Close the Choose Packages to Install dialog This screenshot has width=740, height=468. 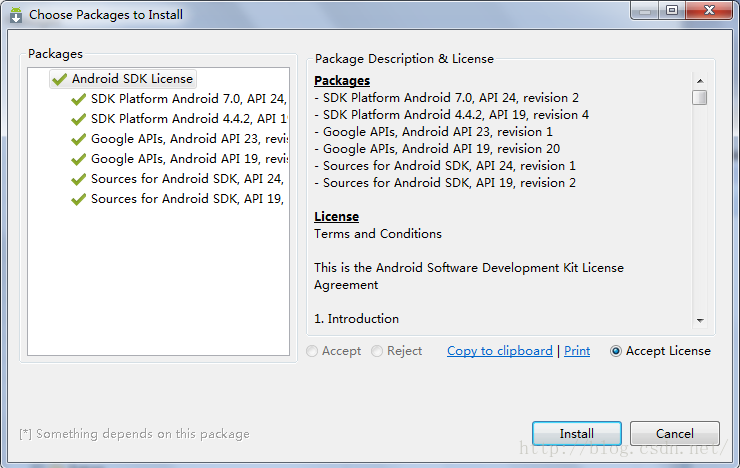click(x=709, y=10)
